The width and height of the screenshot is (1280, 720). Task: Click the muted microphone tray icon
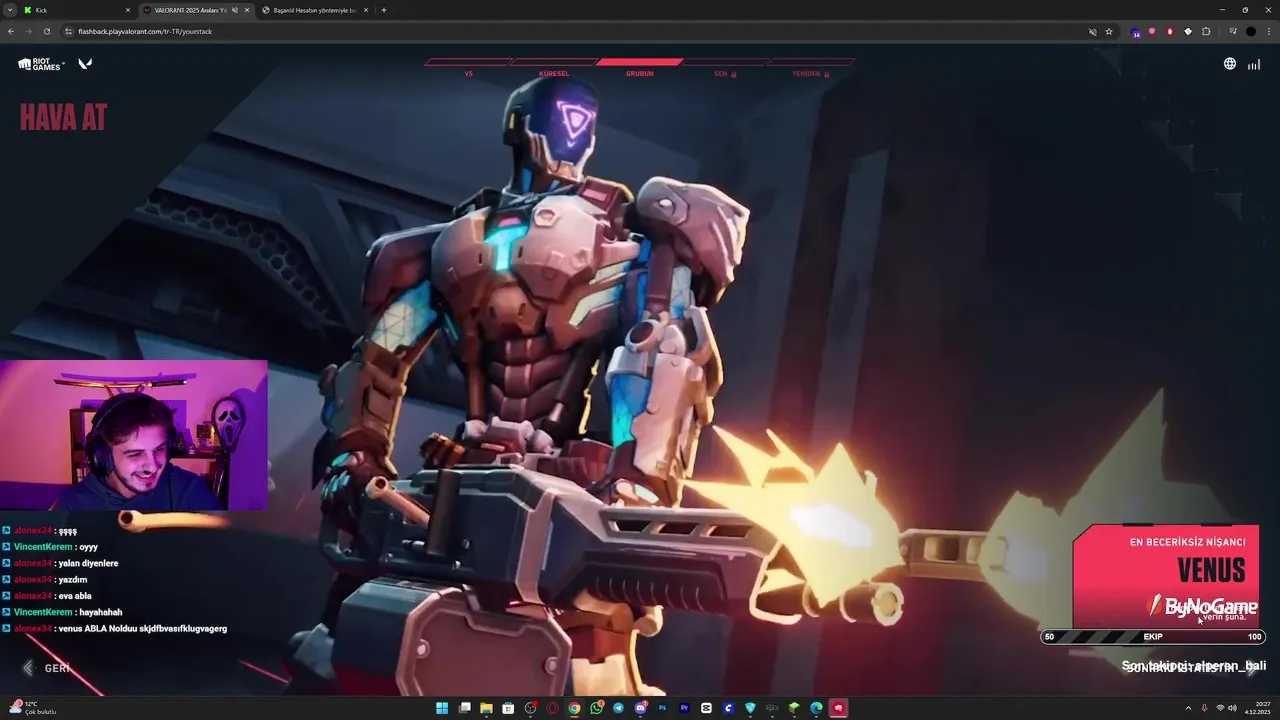tap(1204, 708)
